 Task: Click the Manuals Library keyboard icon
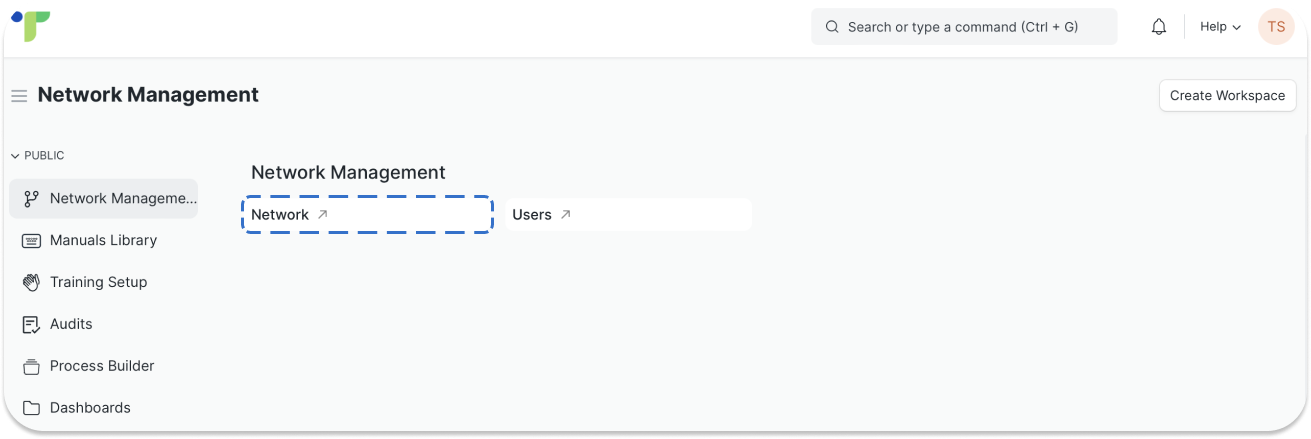[31, 240]
